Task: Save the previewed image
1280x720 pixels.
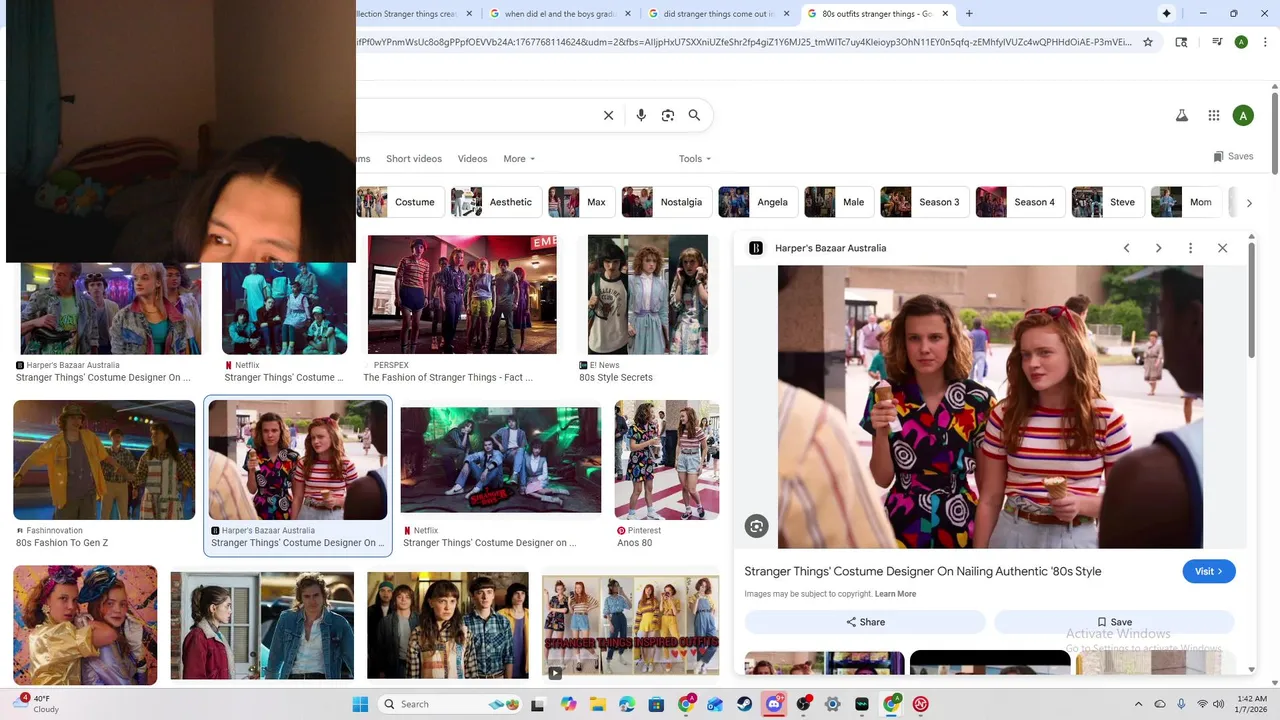Action: click(1114, 622)
